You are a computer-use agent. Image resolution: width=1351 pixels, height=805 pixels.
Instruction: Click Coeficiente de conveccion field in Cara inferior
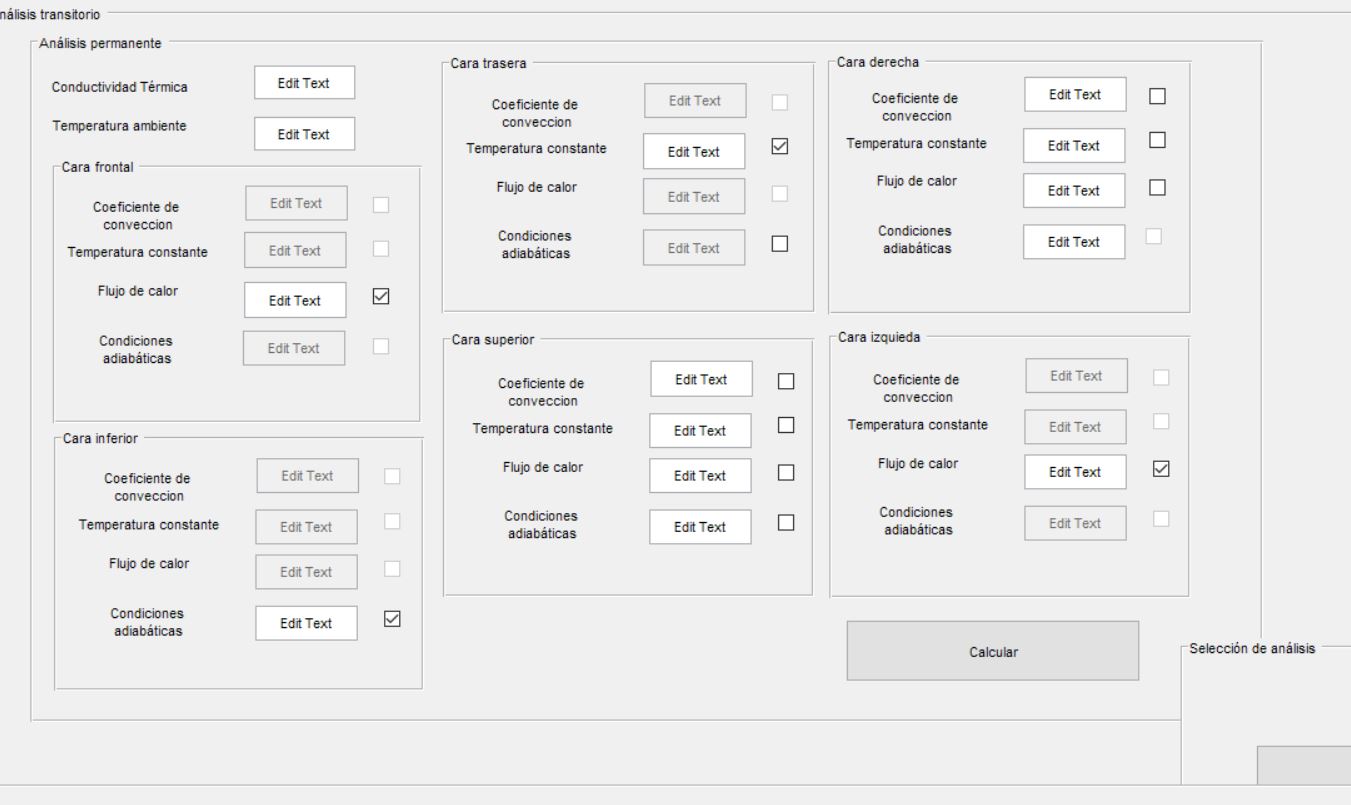[x=308, y=476]
